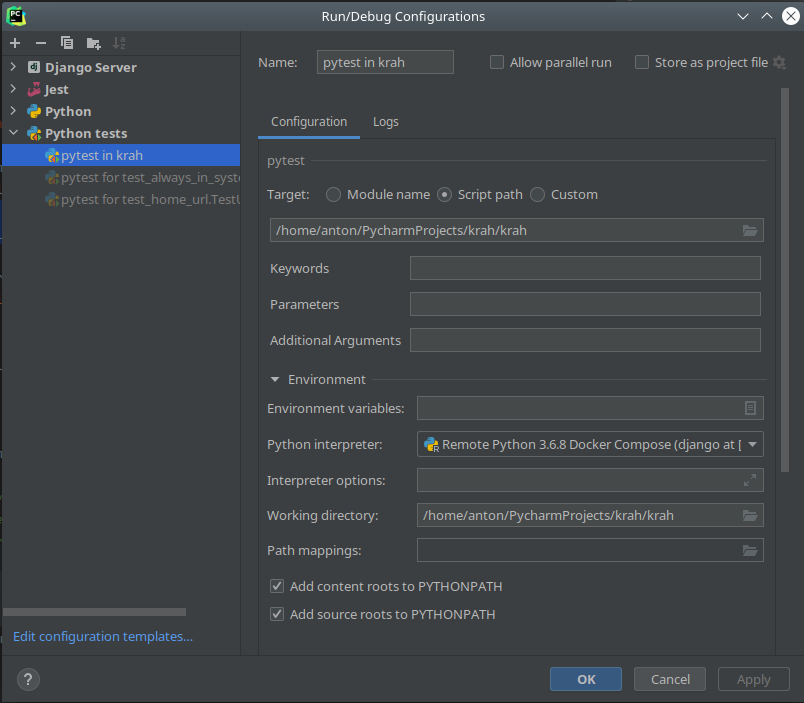
Task: Remove the selected configuration
Action: tap(41, 43)
